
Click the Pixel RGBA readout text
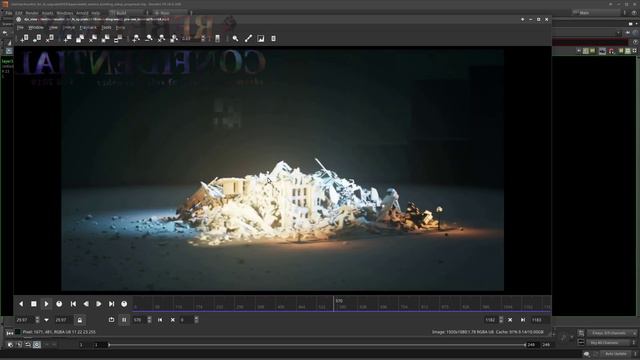59,332
